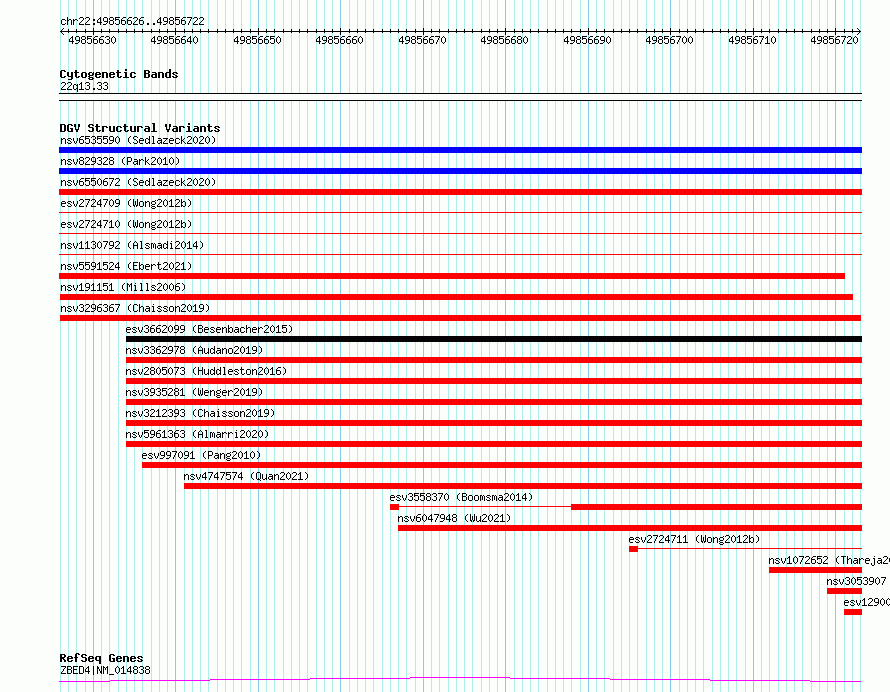Click the DGV Structural Variants track title
The width and height of the screenshot is (890, 692).
point(140,128)
